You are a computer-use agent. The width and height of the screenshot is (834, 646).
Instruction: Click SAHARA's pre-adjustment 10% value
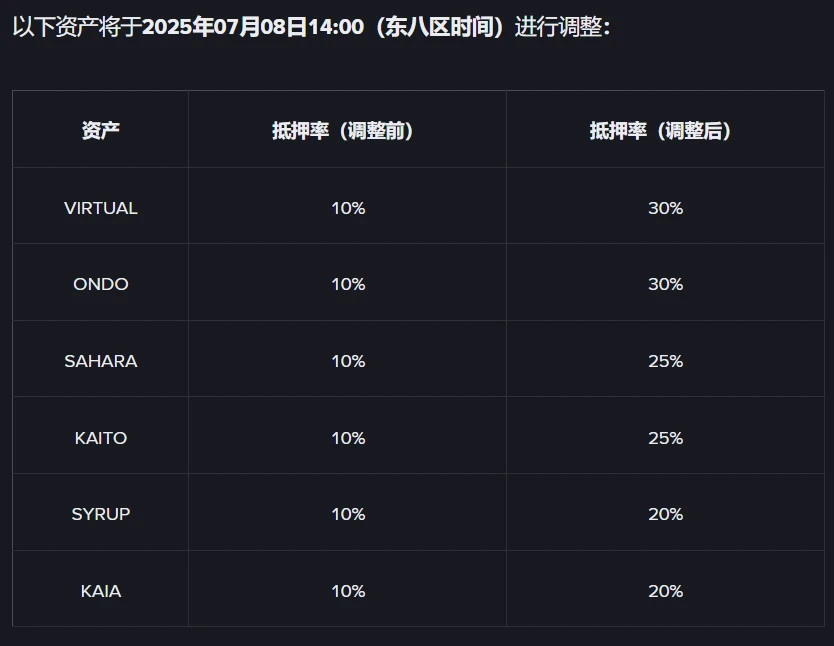(348, 361)
